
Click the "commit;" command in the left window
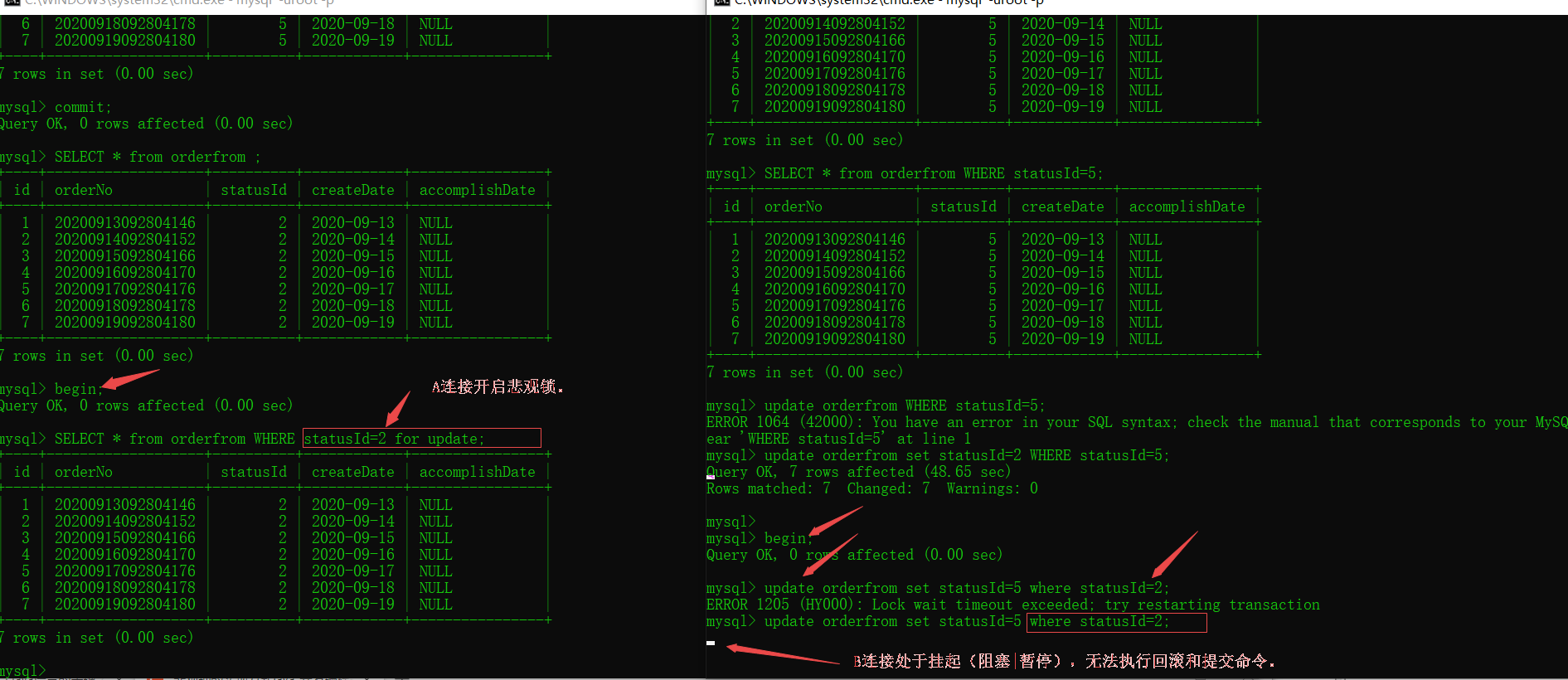82,107
